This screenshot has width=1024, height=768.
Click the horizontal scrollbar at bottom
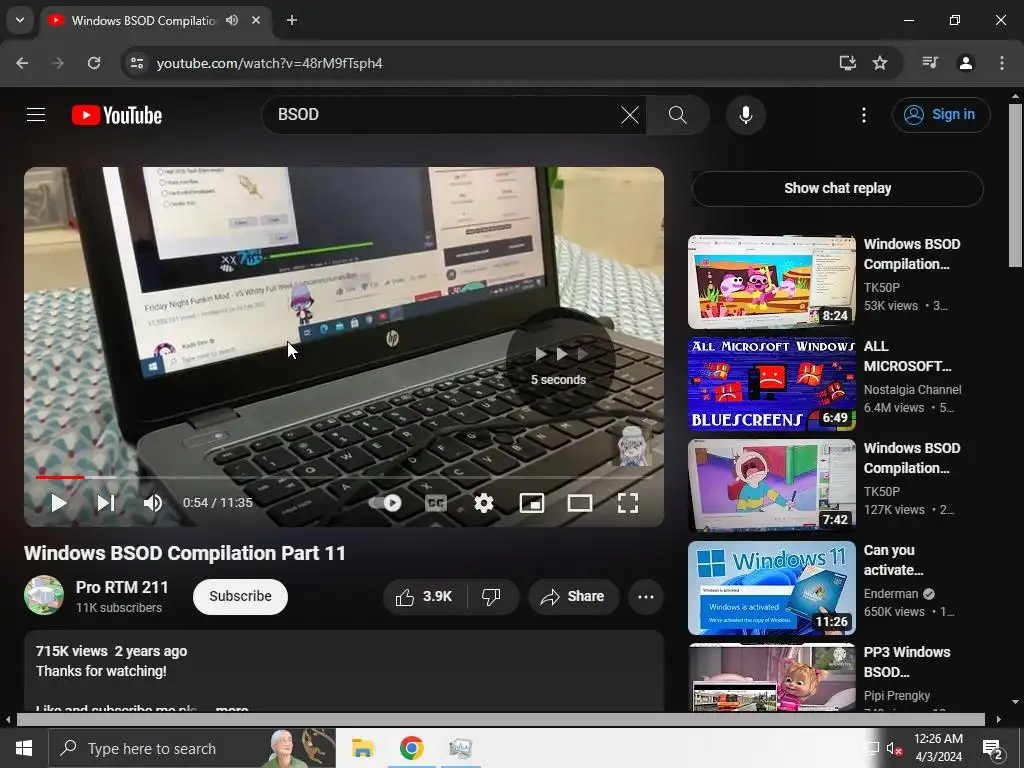coord(500,720)
